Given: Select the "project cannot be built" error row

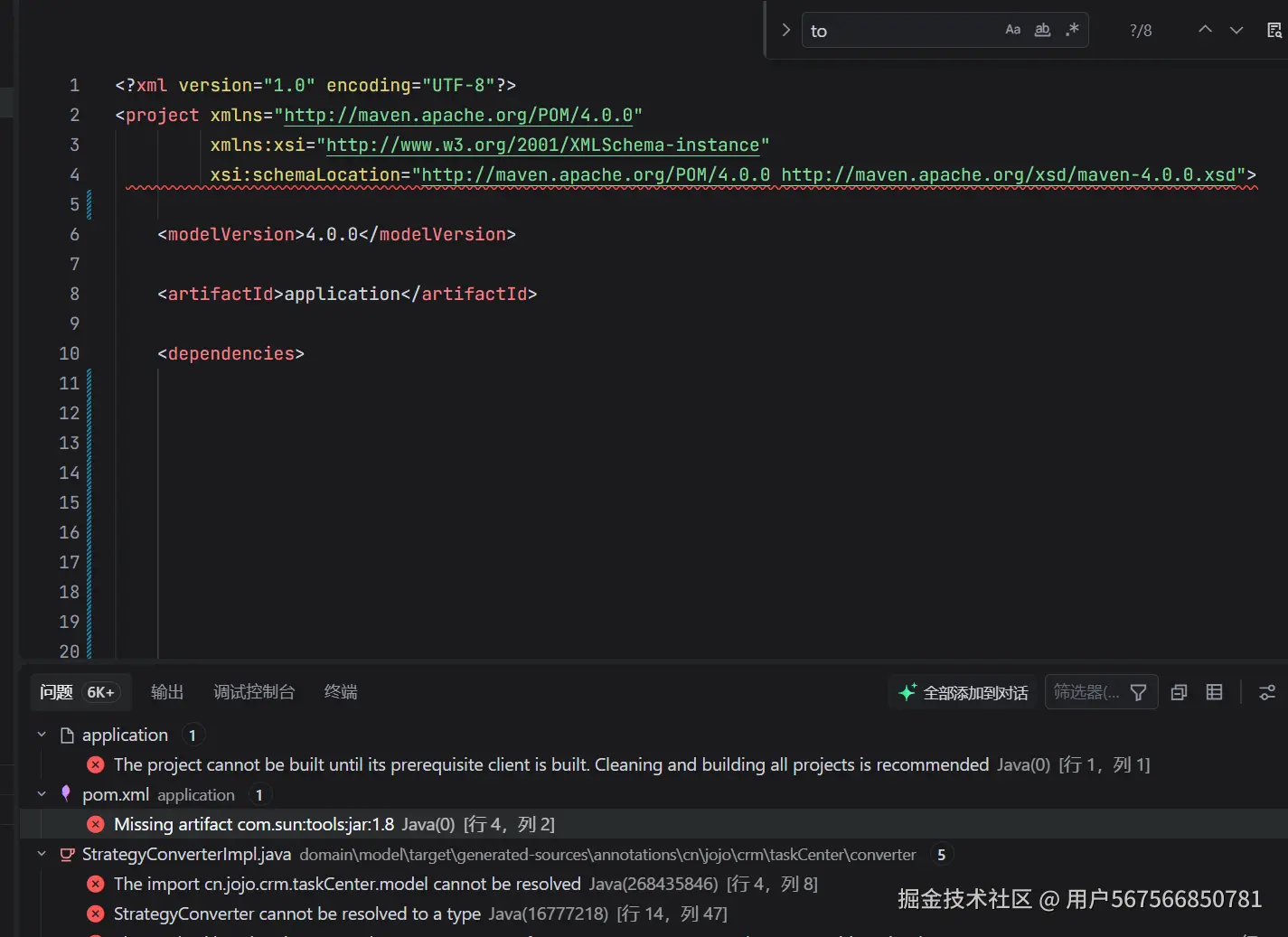Looking at the screenshot, I should [x=653, y=764].
